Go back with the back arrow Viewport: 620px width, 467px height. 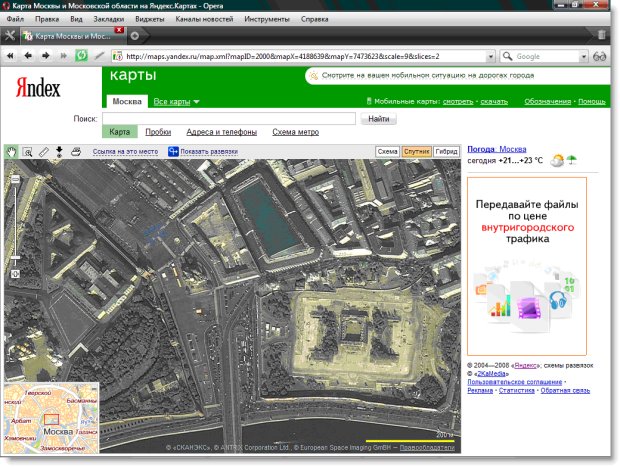pos(28,56)
